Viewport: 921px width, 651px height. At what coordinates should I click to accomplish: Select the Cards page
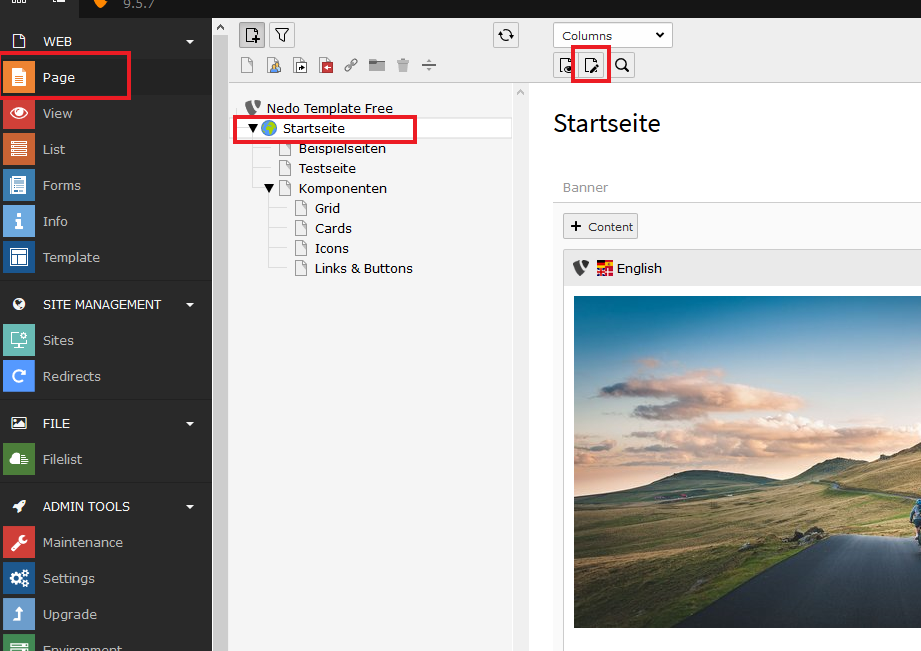(333, 229)
